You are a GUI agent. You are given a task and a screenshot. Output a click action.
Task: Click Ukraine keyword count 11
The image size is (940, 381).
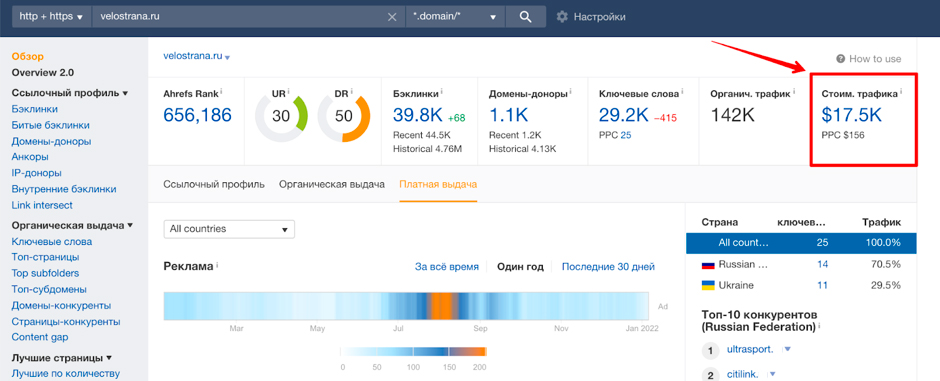pyautogui.click(x=822, y=285)
